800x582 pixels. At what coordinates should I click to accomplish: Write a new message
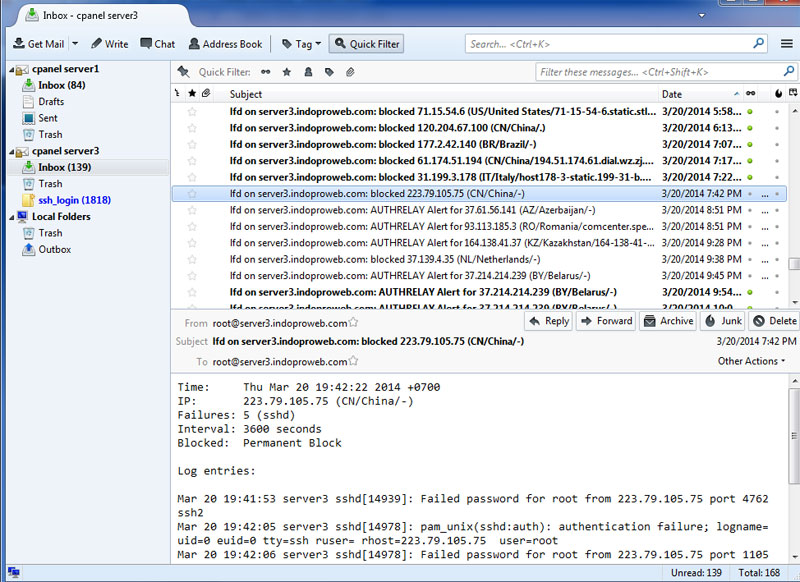point(109,44)
